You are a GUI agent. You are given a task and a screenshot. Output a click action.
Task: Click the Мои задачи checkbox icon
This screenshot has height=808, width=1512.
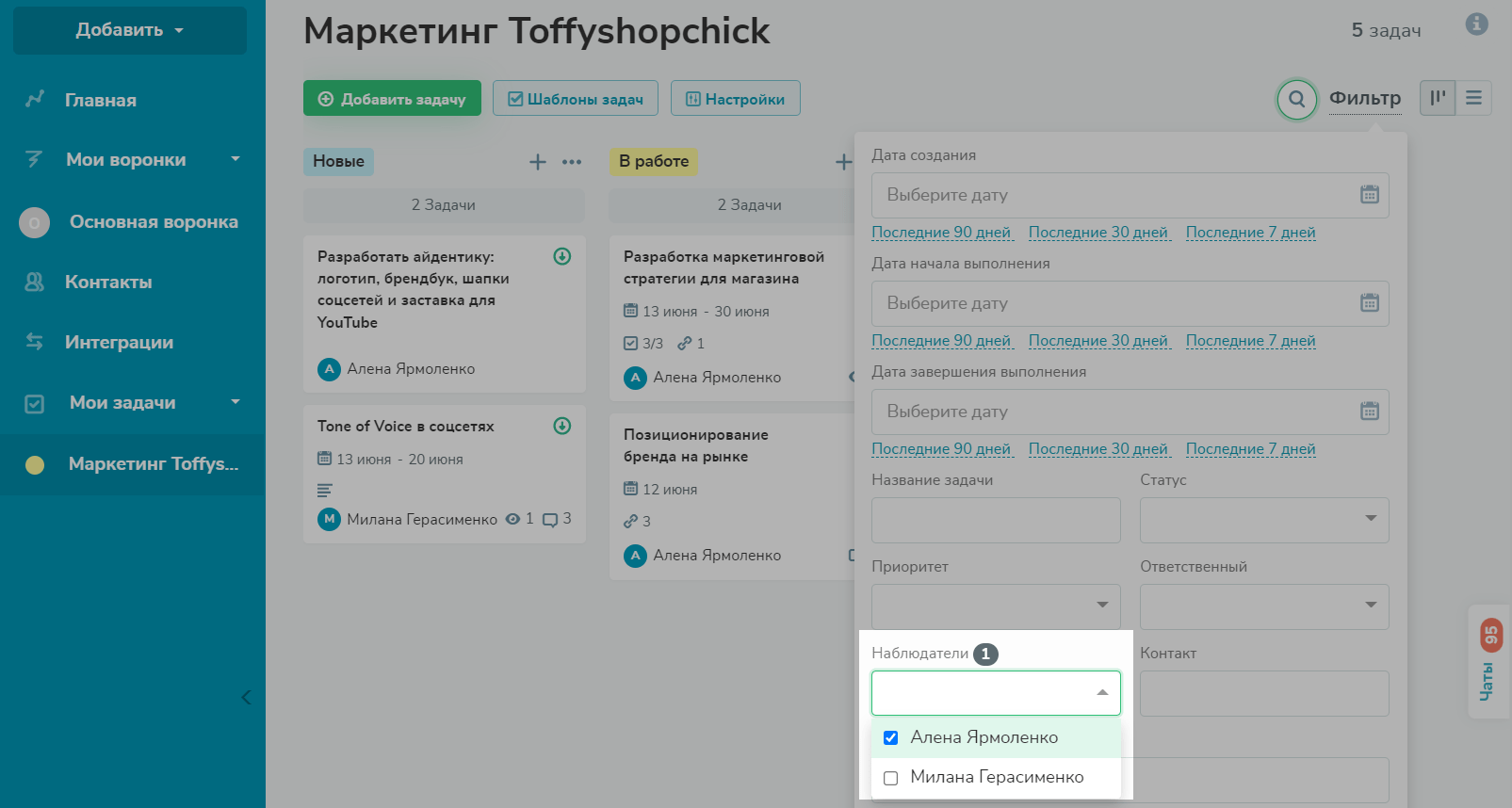(35, 403)
